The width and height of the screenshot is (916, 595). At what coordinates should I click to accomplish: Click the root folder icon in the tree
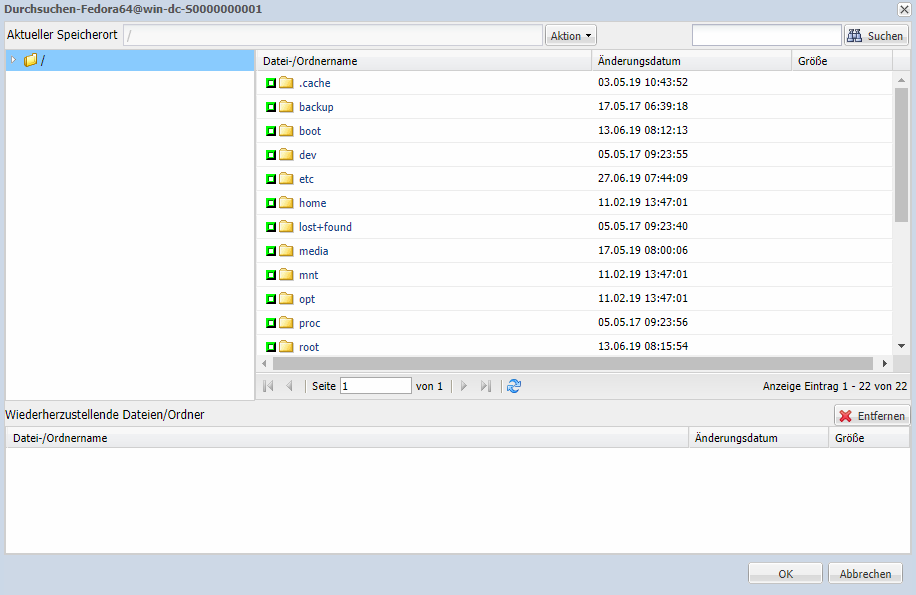pyautogui.click(x=31, y=61)
